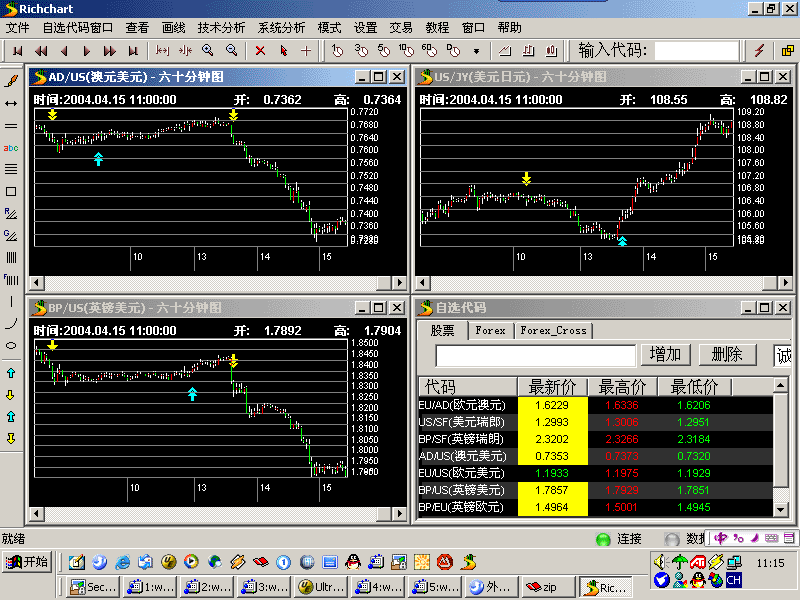Screen dimensions: 800x600
Task: Switch to the Forex_Cross tab
Action: (x=554, y=331)
